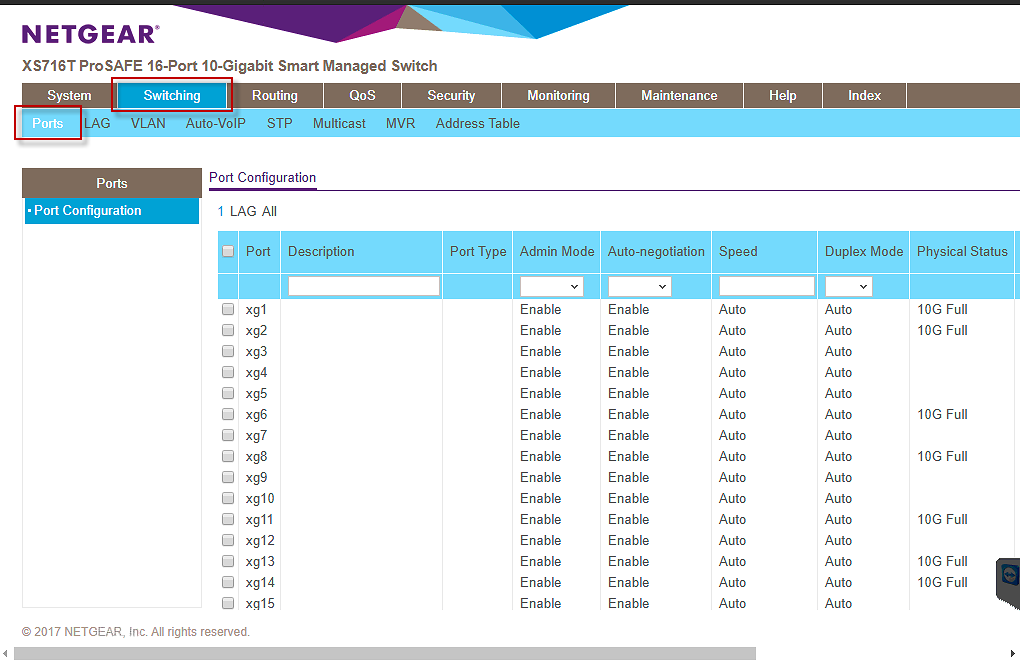Click the scrollbar left arrow
This screenshot has width=1020, height=660.
coord(5,653)
